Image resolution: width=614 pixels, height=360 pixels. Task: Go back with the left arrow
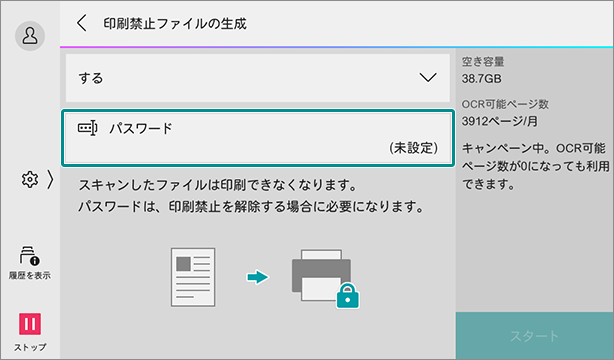pyautogui.click(x=81, y=24)
